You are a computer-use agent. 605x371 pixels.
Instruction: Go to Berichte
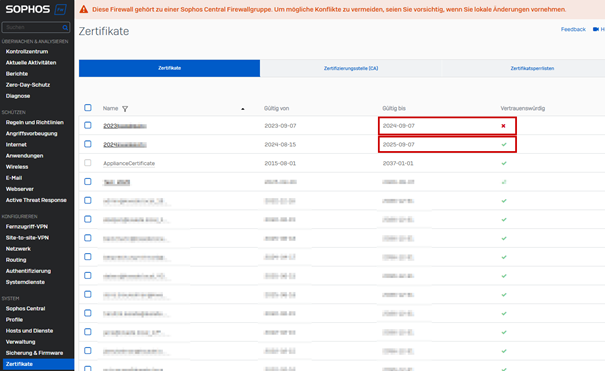pos(17,74)
